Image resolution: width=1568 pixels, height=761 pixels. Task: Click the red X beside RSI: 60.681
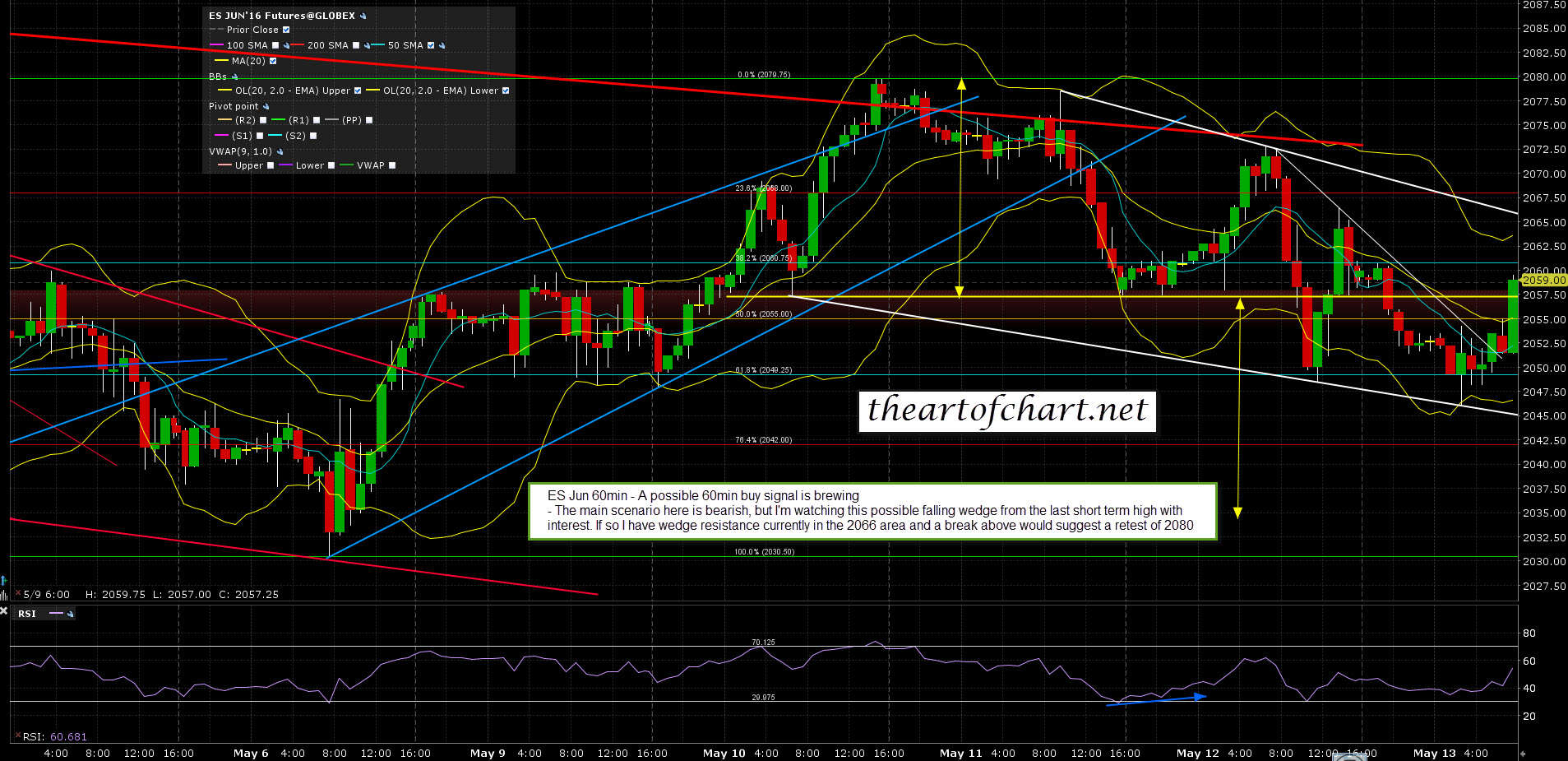click(17, 736)
